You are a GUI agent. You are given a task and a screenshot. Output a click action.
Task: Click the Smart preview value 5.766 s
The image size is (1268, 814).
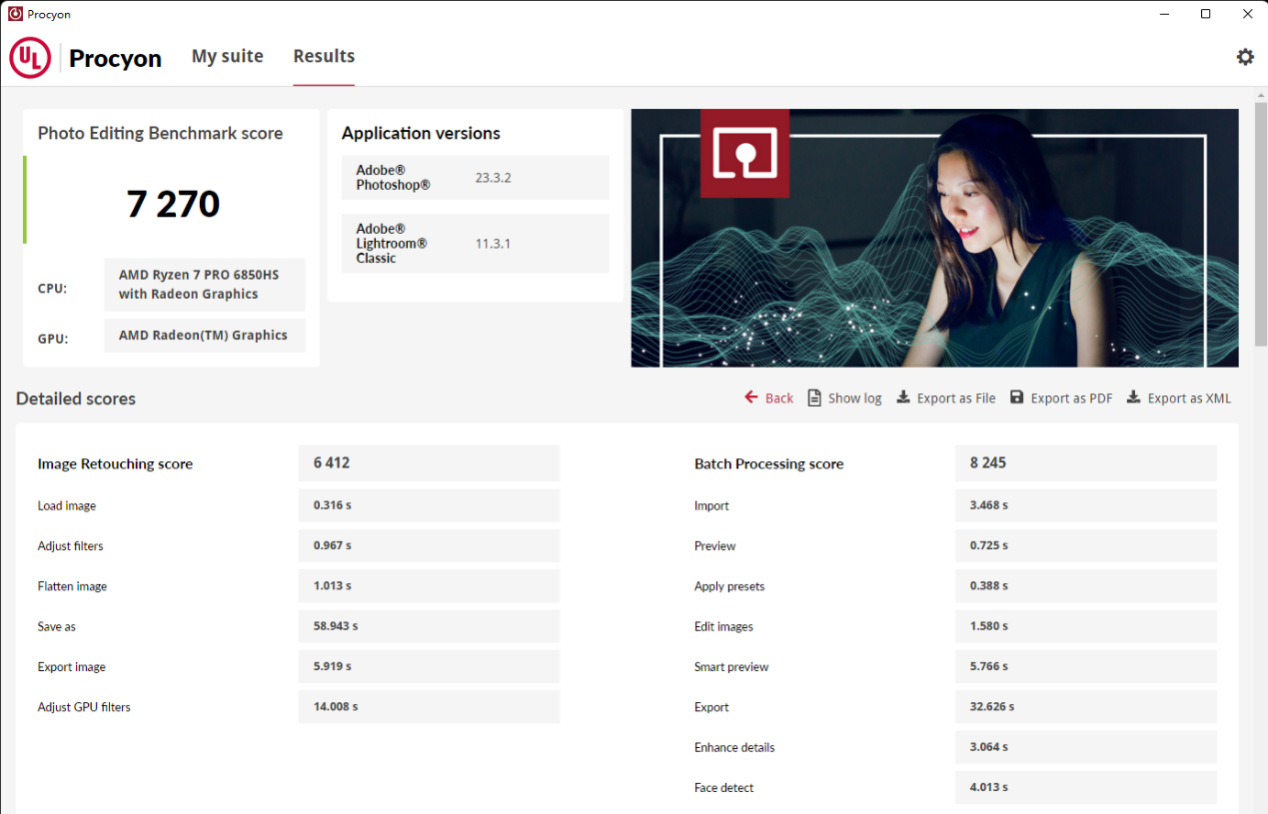point(1086,666)
